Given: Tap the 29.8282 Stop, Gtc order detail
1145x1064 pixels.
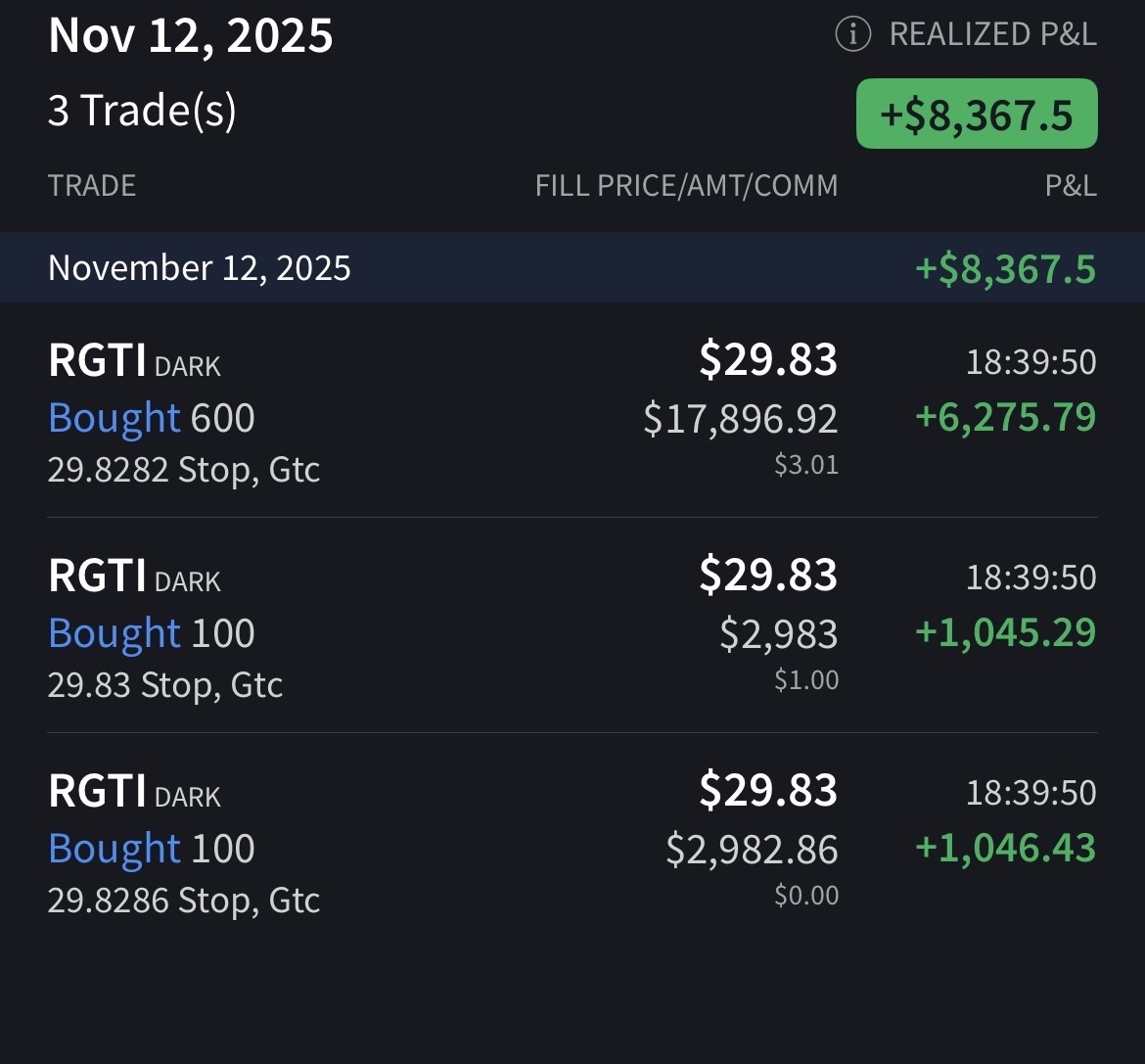Looking at the screenshot, I should click(184, 470).
